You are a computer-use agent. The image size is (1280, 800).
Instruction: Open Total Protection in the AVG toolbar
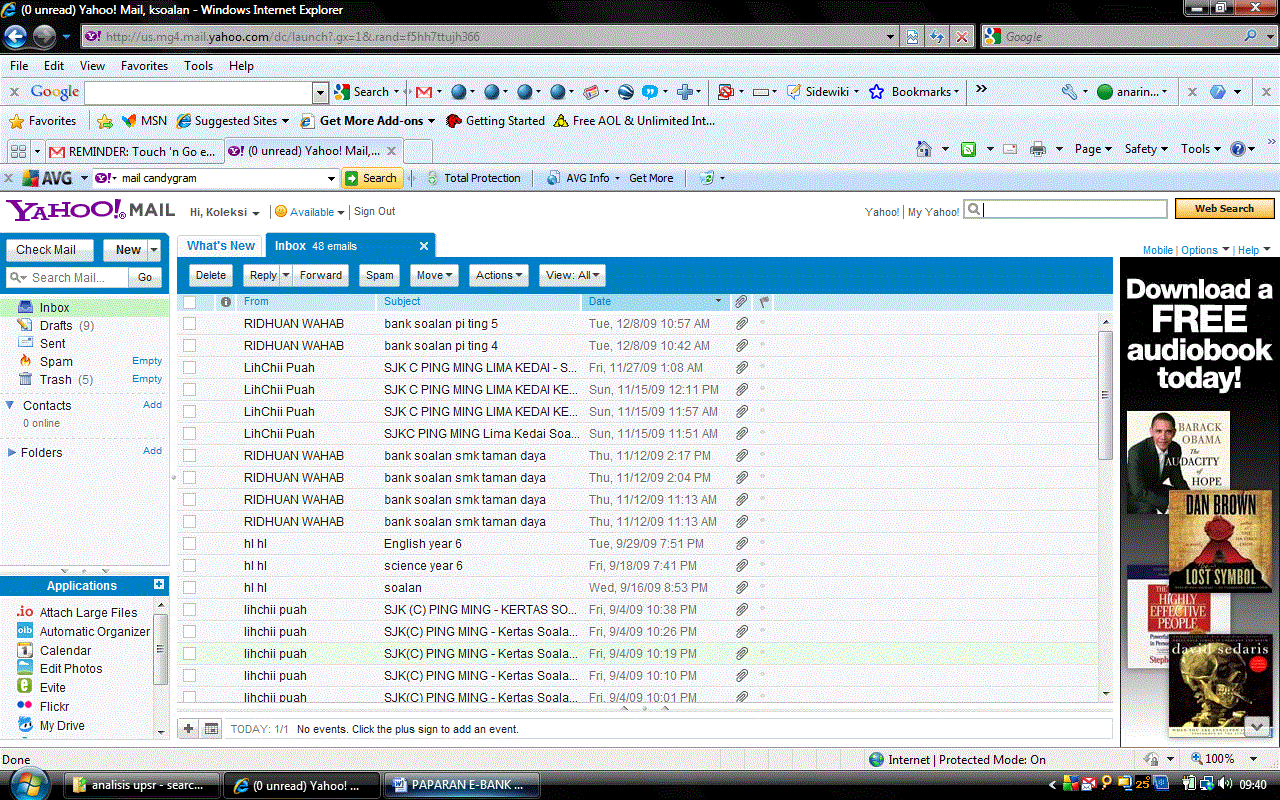474,178
